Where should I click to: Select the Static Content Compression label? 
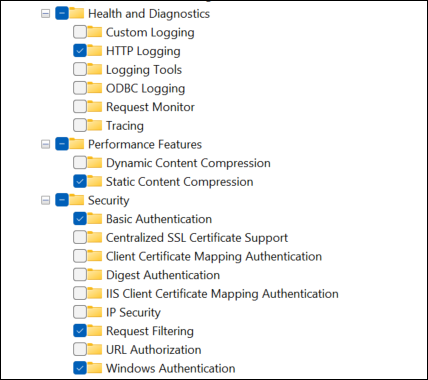pyautogui.click(x=180, y=182)
